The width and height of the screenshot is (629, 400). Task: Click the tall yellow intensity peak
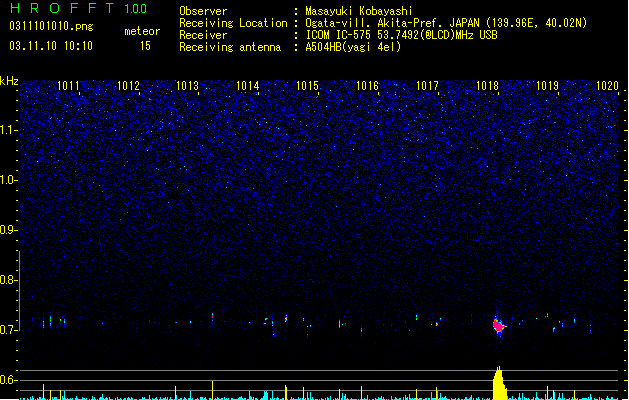click(x=499, y=383)
